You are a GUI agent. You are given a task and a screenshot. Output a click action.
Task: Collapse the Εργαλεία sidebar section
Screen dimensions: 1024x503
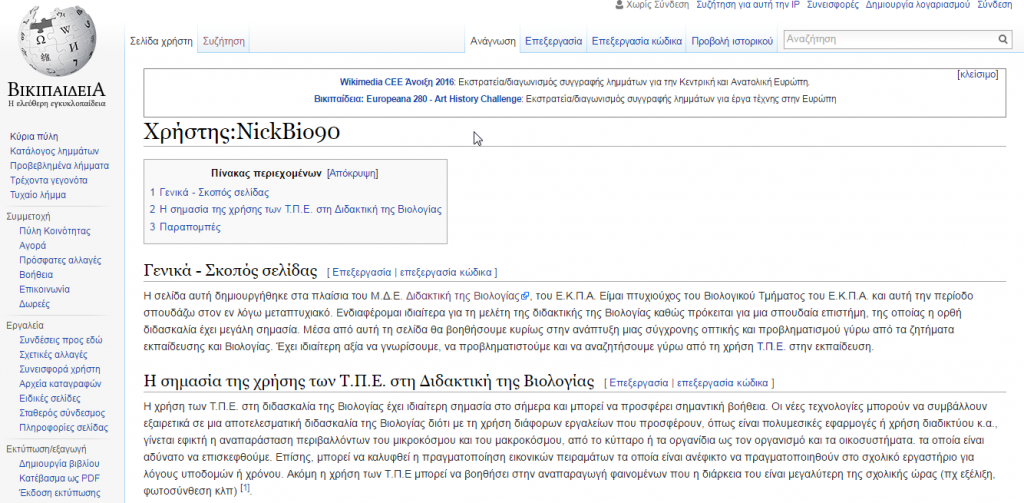click(25, 326)
